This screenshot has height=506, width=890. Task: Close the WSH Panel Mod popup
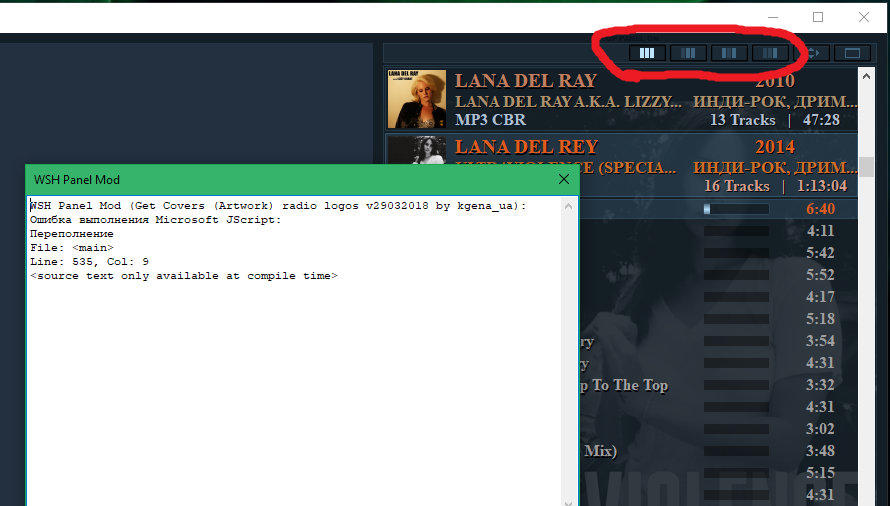[x=564, y=179]
